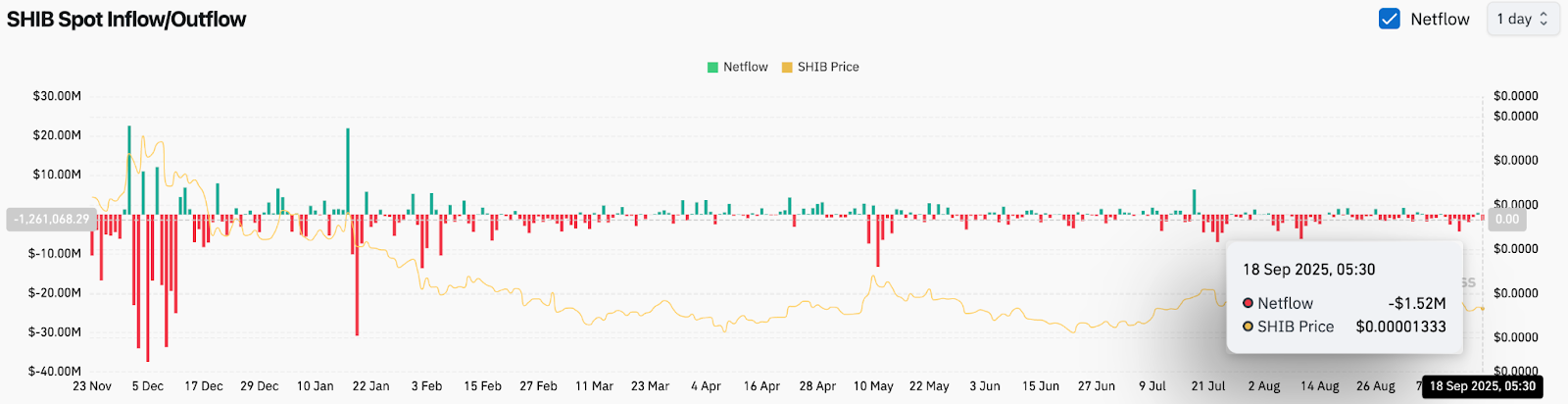
Task: Click the 26 Aug x-axis label
Action: point(1377,386)
